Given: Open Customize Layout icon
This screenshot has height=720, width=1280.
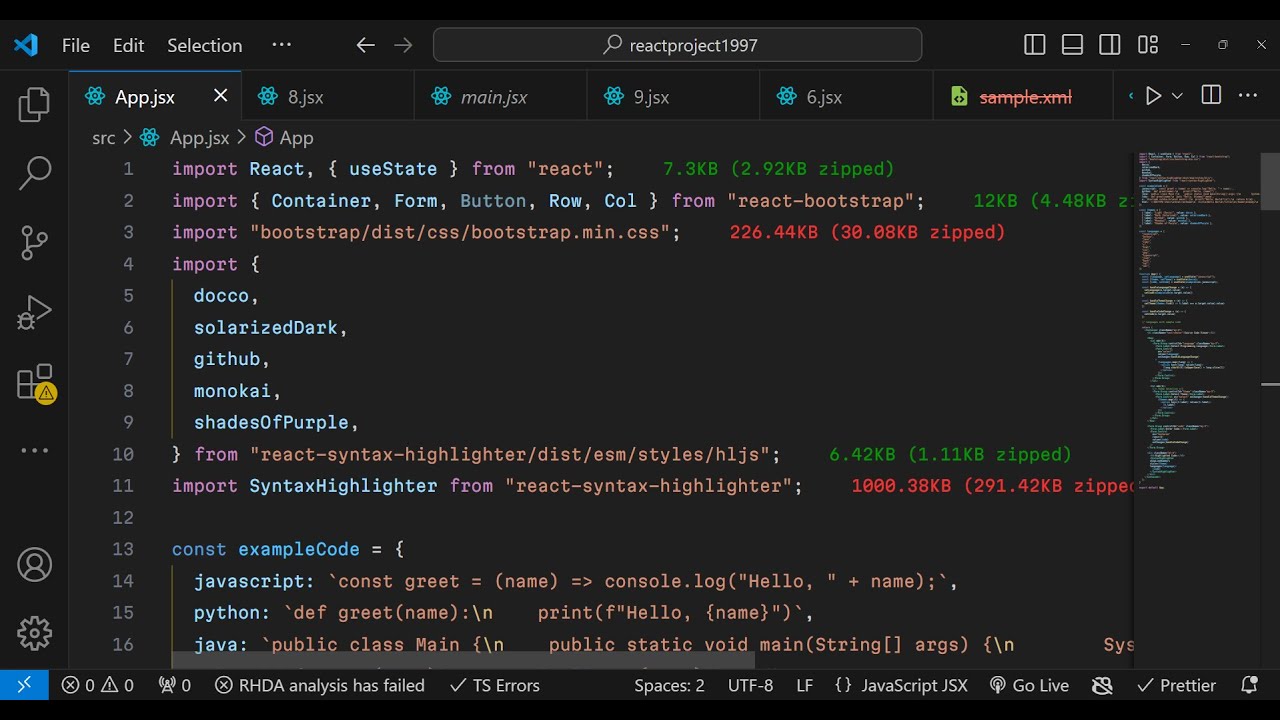Looking at the screenshot, I should click(x=1148, y=45).
